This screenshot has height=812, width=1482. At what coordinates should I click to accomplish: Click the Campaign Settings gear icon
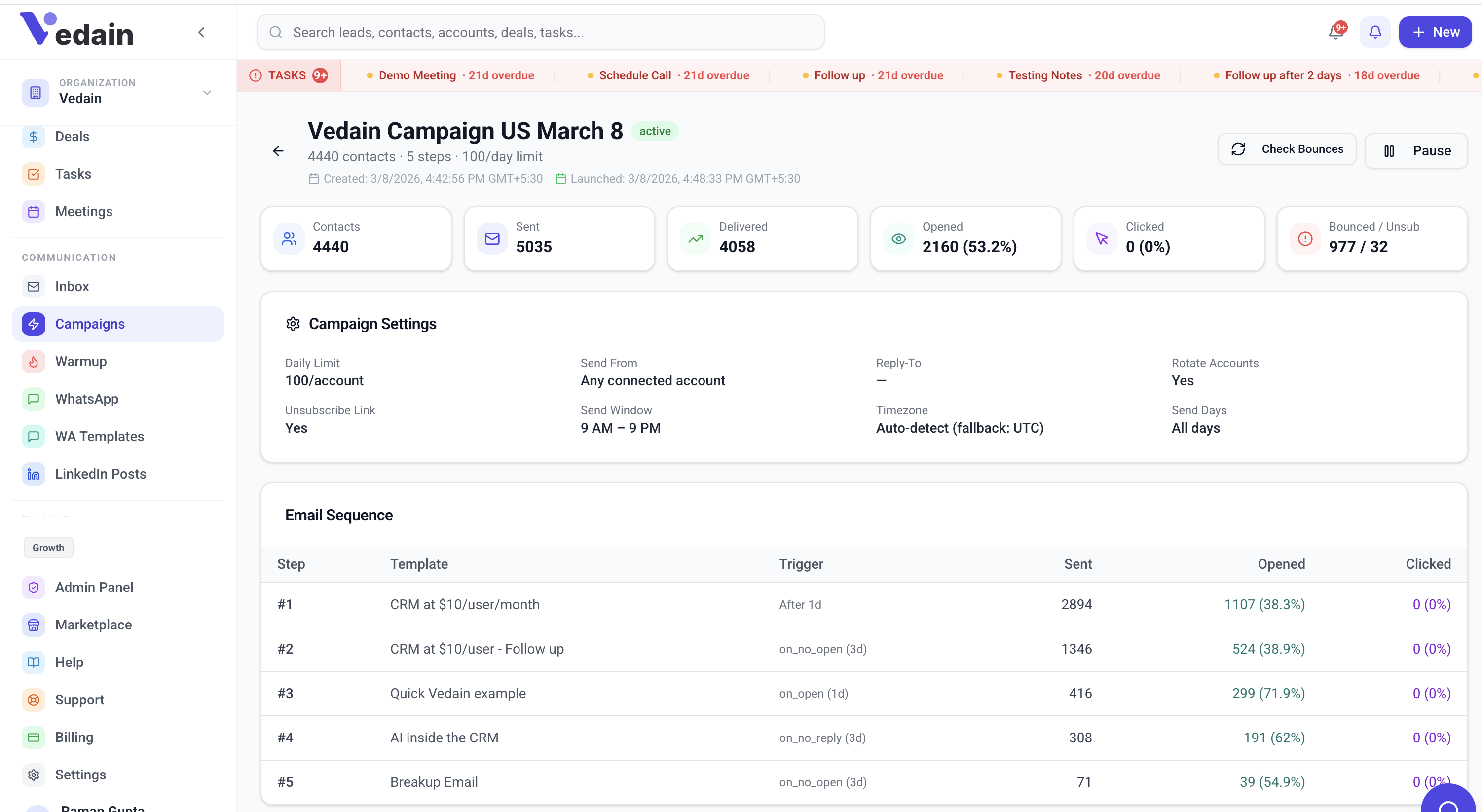point(293,324)
